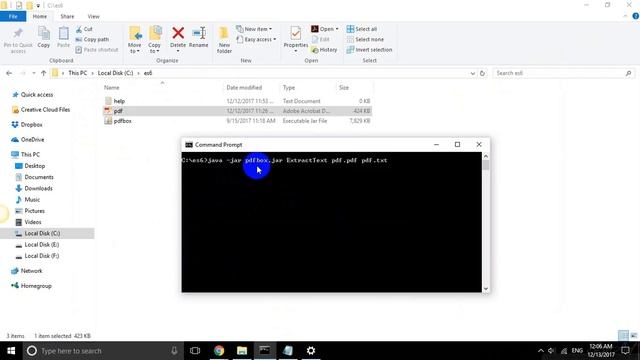The width and height of the screenshot is (640, 360).
Task: Click Invert selection
Action: pos(369,49)
